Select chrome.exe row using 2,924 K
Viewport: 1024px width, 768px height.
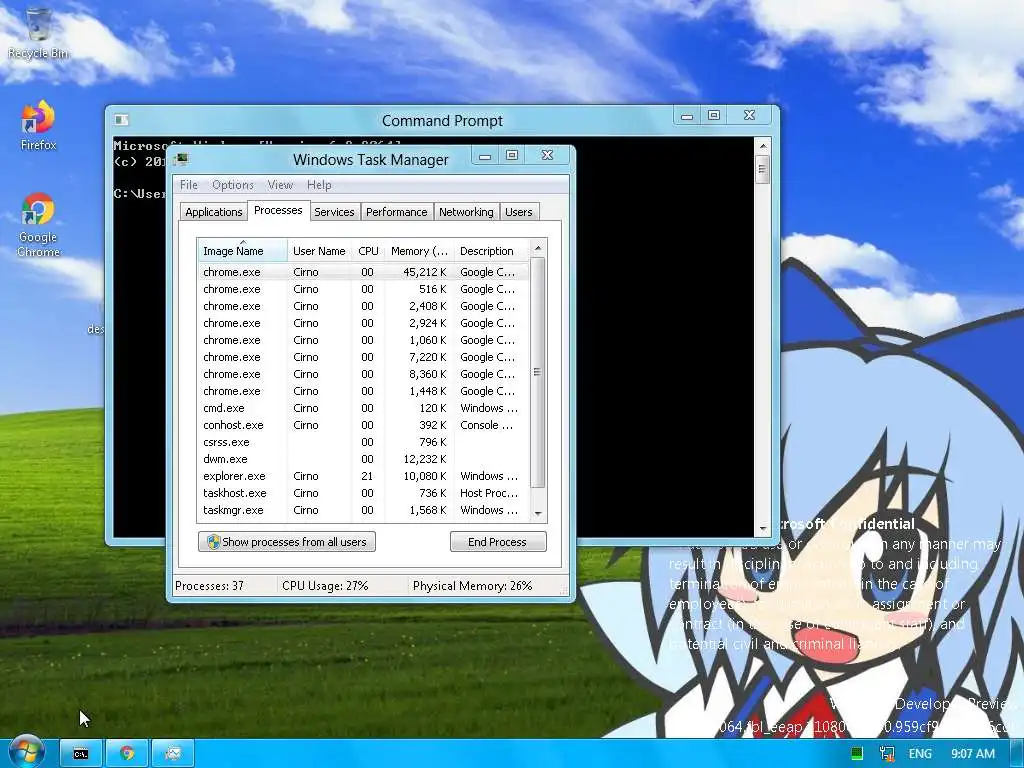click(363, 323)
